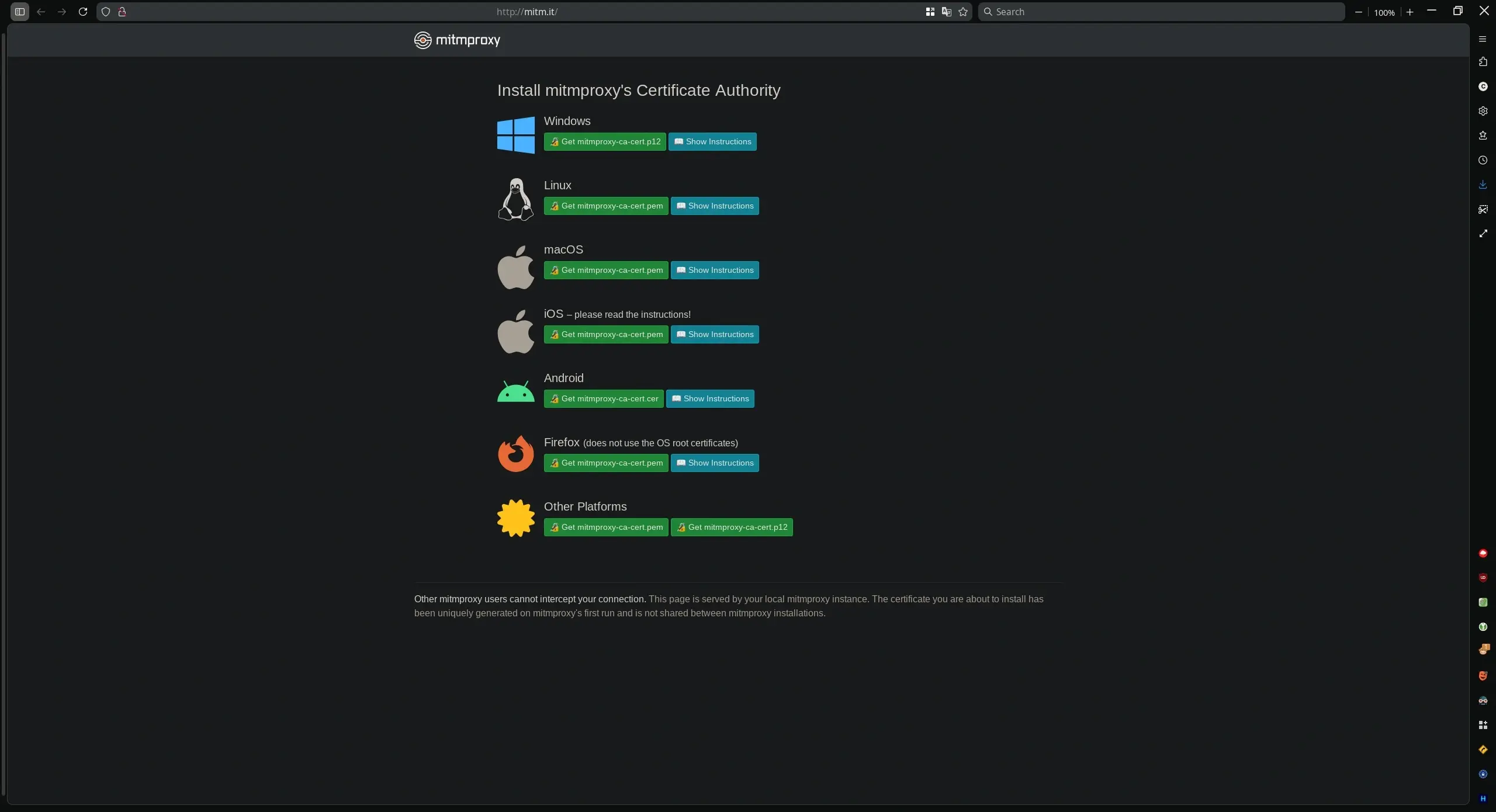This screenshot has height=812, width=1496.
Task: Open settings gear in sidebar
Action: 1483,111
